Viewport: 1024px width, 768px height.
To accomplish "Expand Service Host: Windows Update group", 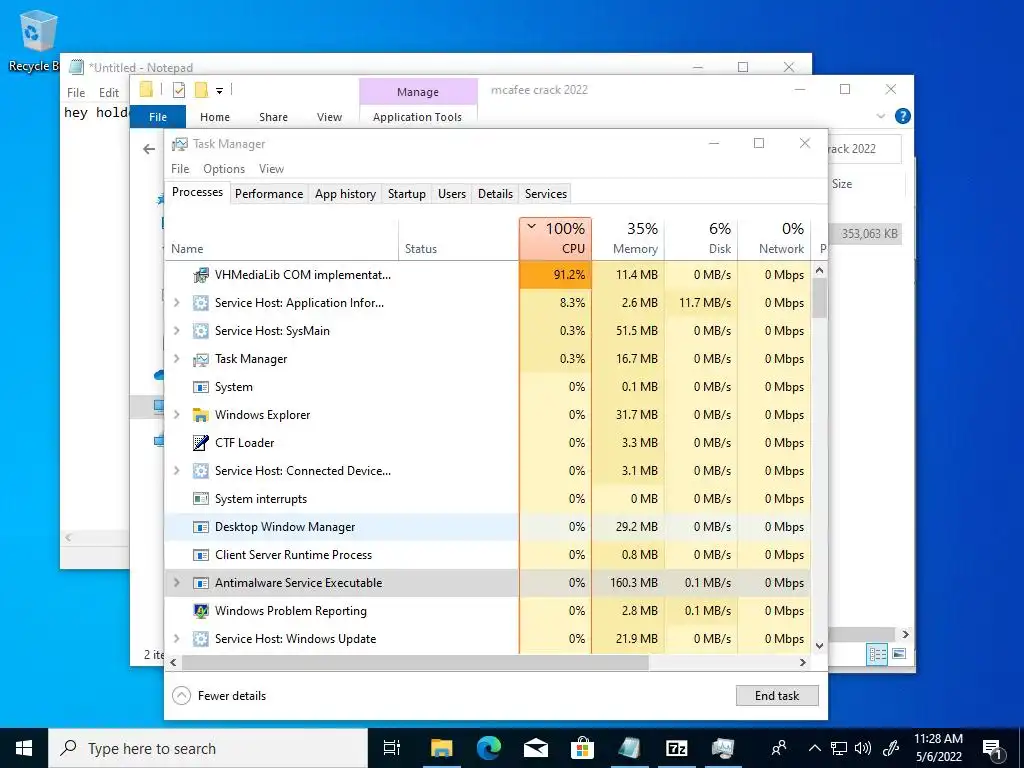I will pyautogui.click(x=176, y=639).
